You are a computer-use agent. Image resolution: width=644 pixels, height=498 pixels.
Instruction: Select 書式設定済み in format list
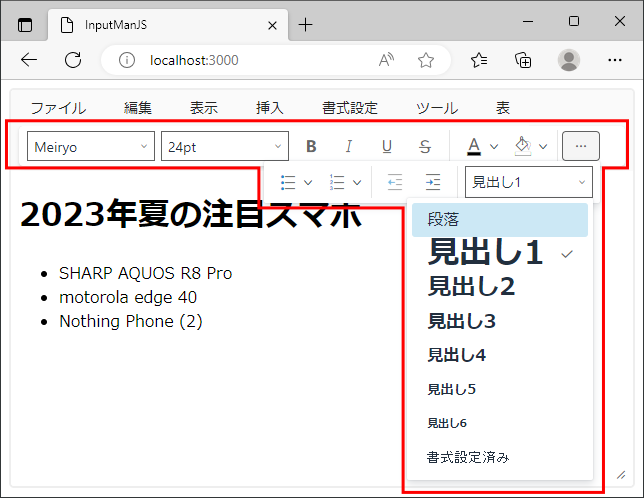500,457
